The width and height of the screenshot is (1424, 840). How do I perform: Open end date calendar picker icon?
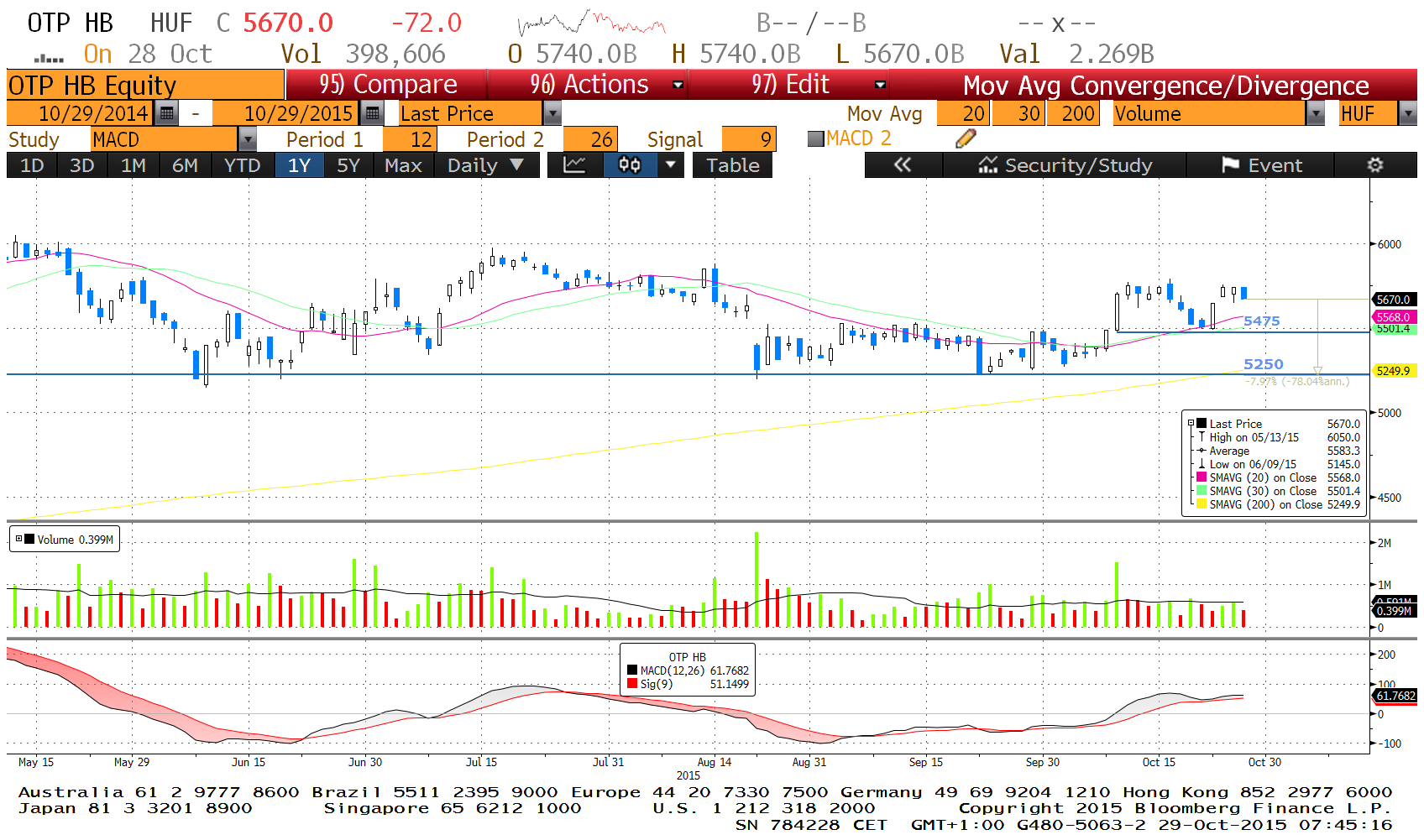(x=372, y=113)
